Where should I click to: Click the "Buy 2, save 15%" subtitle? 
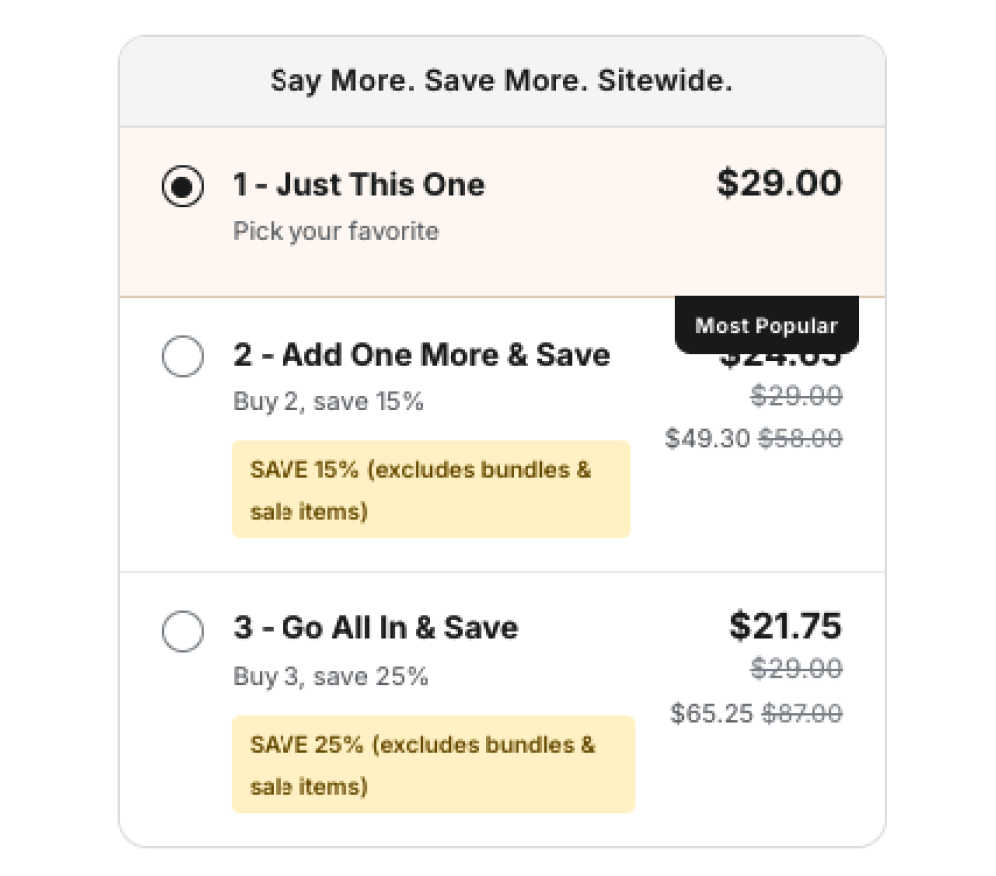(x=328, y=402)
